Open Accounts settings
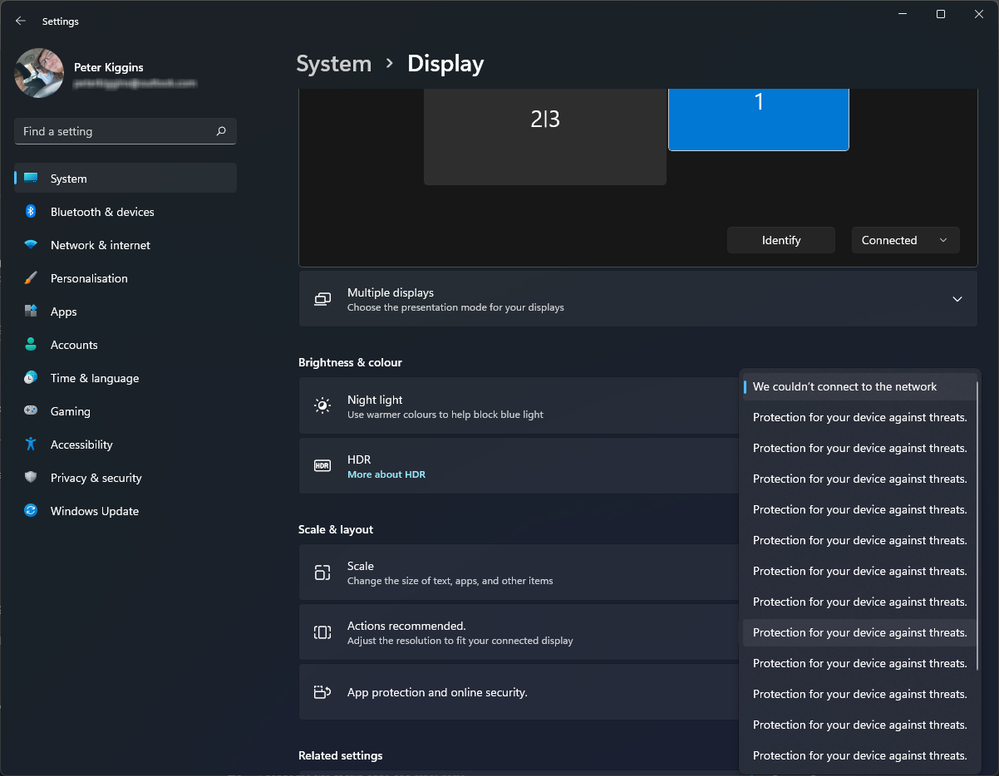The image size is (999, 776). [126, 345]
